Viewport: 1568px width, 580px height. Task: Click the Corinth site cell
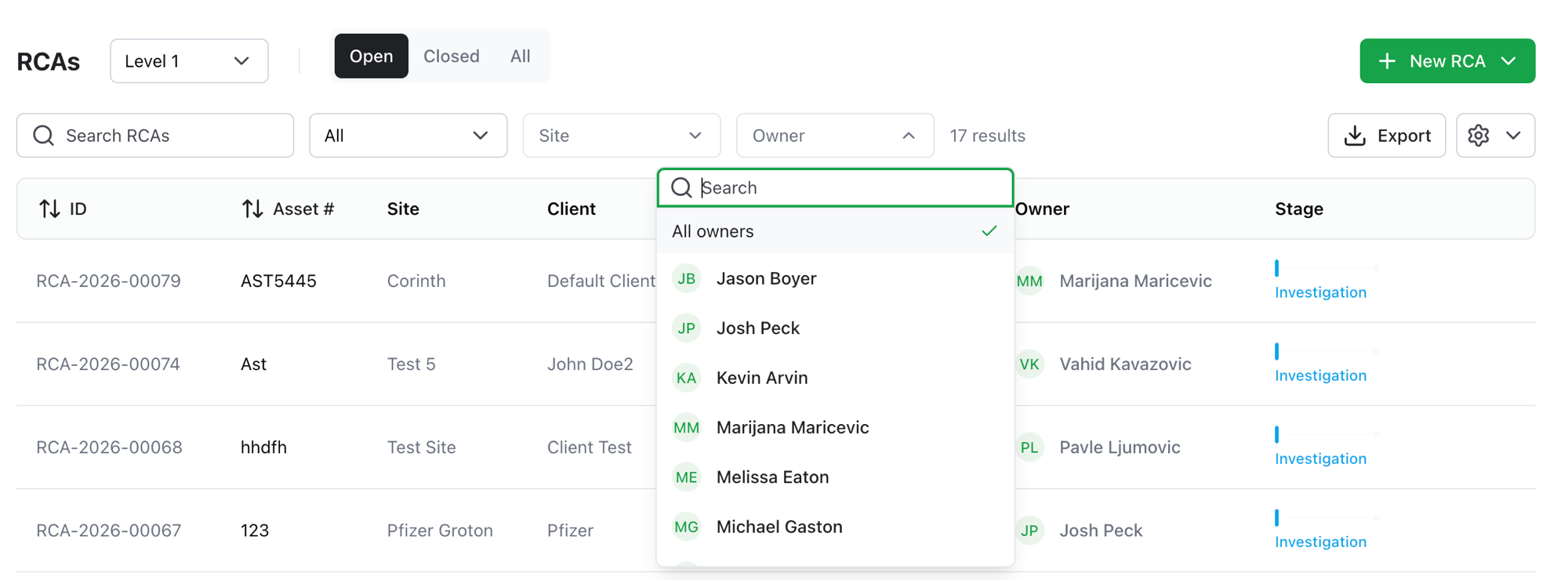tap(416, 281)
